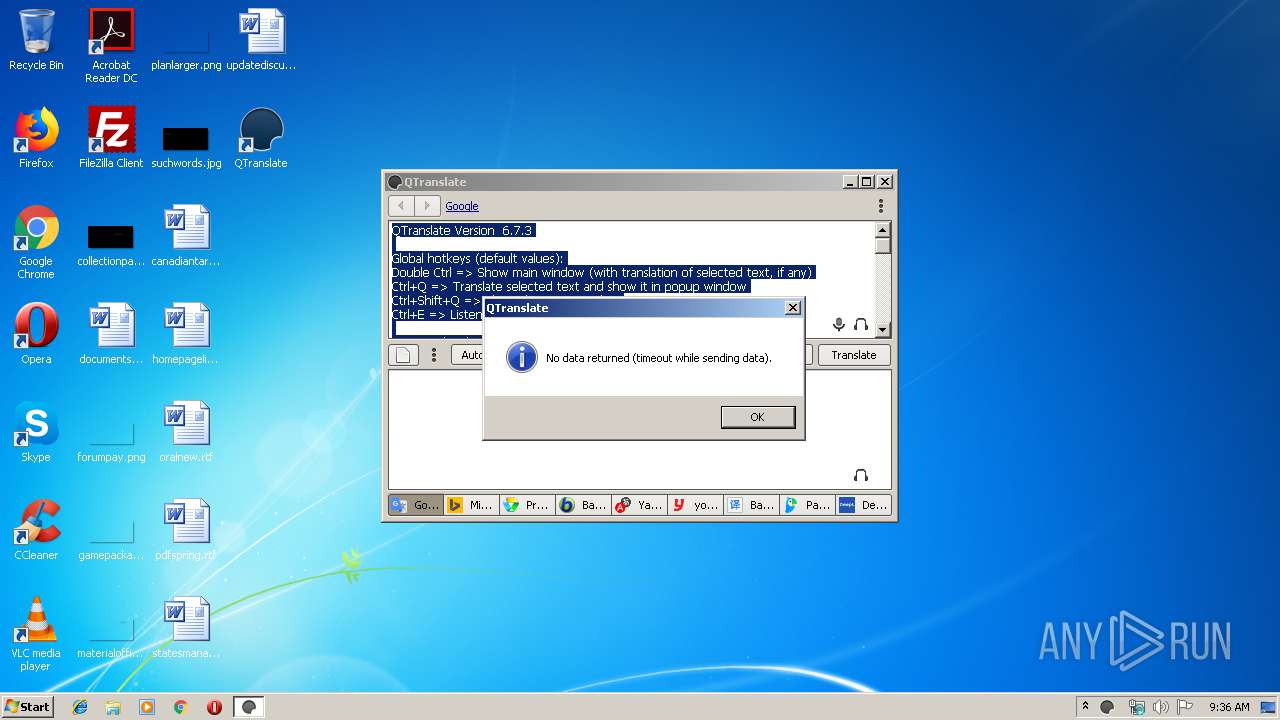Select VLC media player desktop icon

[36, 633]
